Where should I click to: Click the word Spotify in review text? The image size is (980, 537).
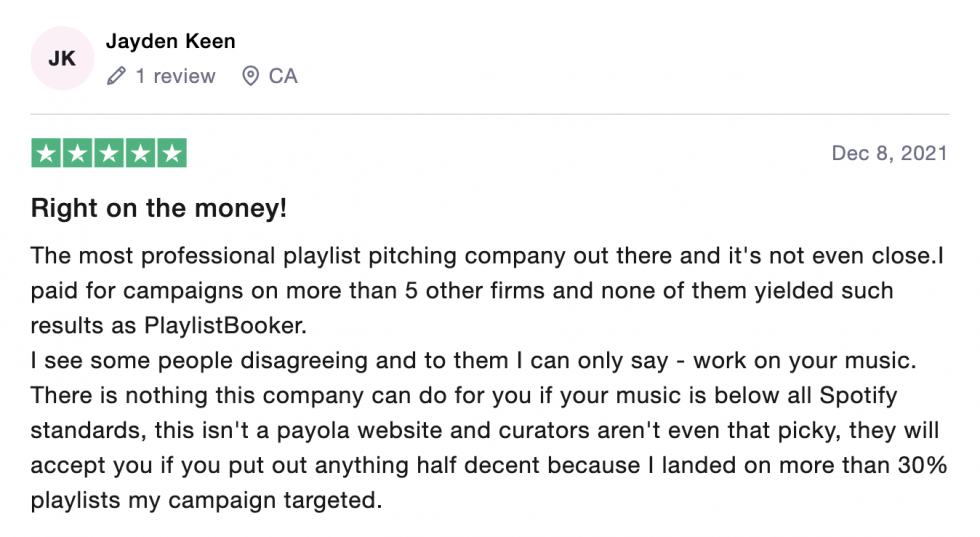(x=858, y=396)
